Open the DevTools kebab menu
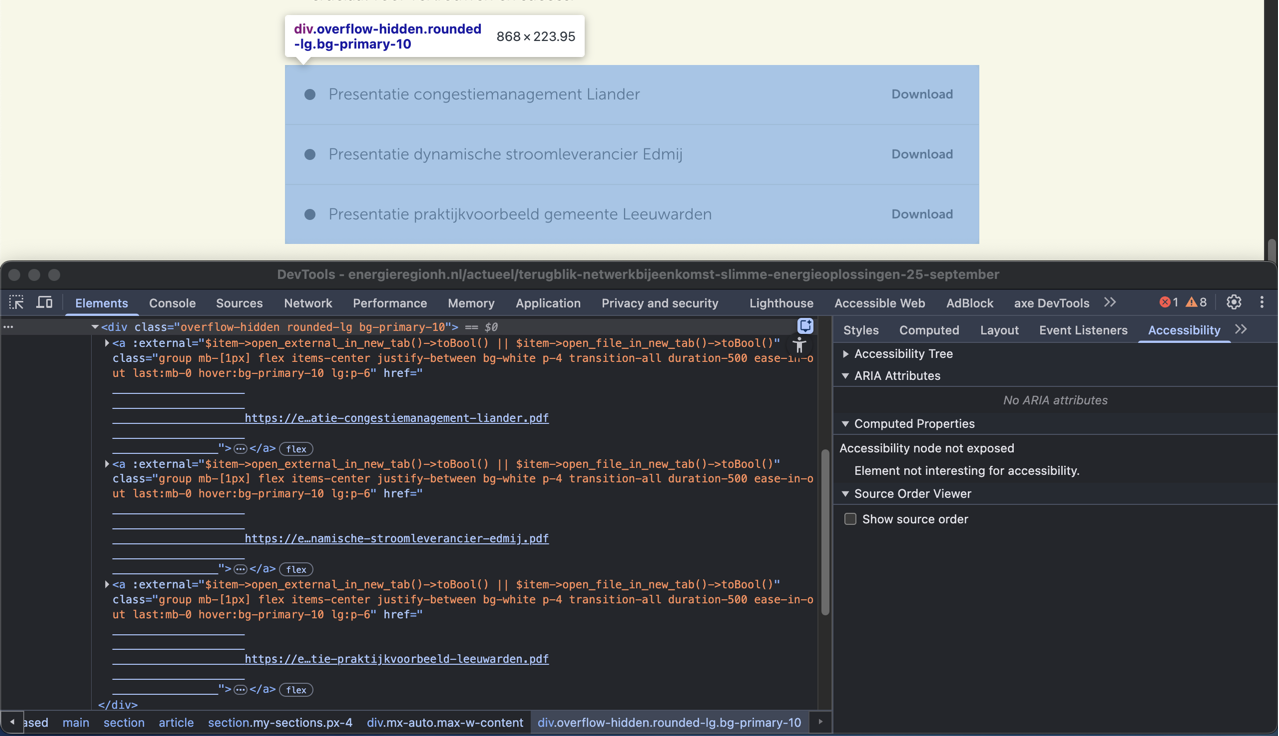The height and width of the screenshot is (736, 1279). tap(1261, 302)
